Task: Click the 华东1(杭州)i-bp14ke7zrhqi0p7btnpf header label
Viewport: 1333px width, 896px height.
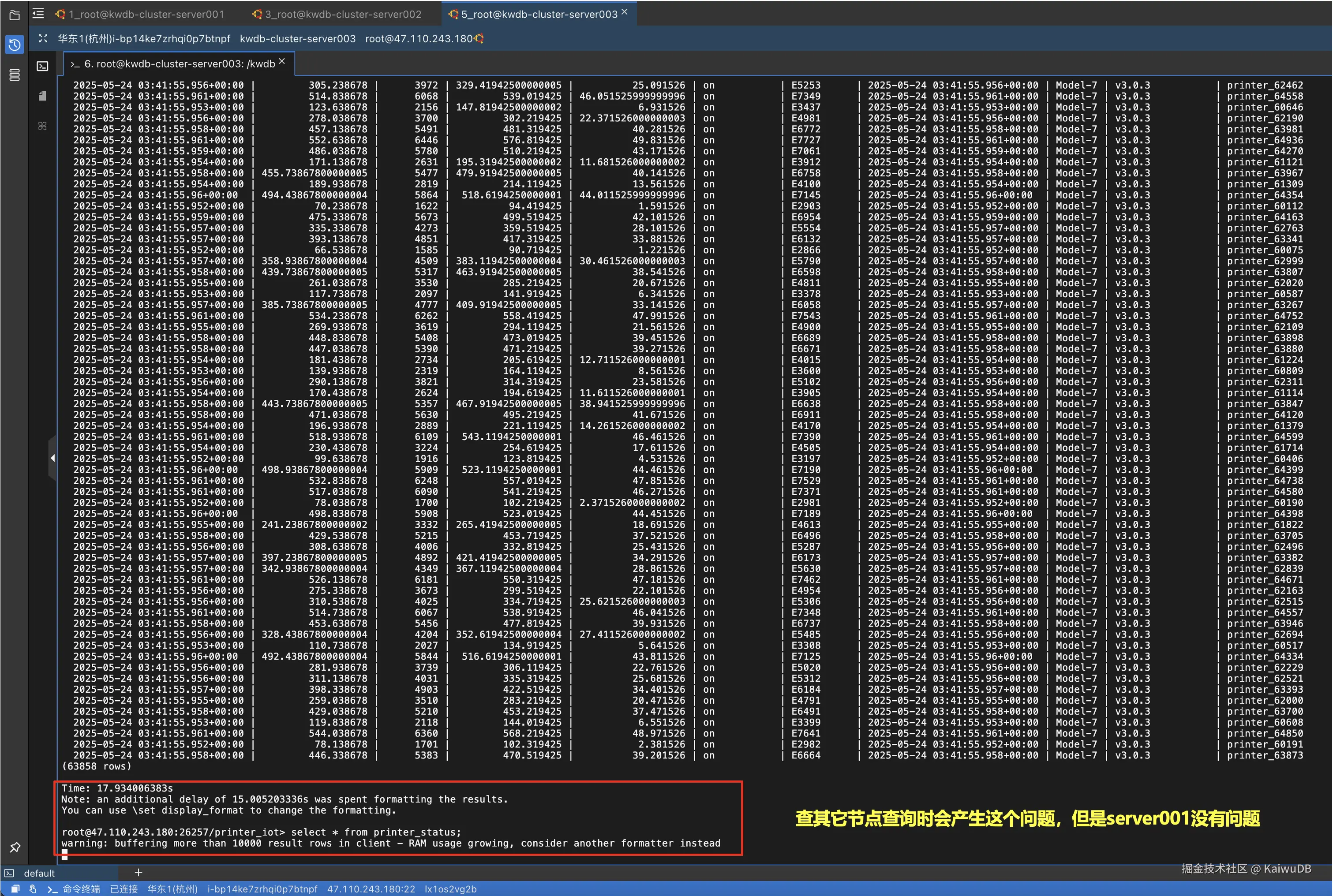Action: coord(143,39)
